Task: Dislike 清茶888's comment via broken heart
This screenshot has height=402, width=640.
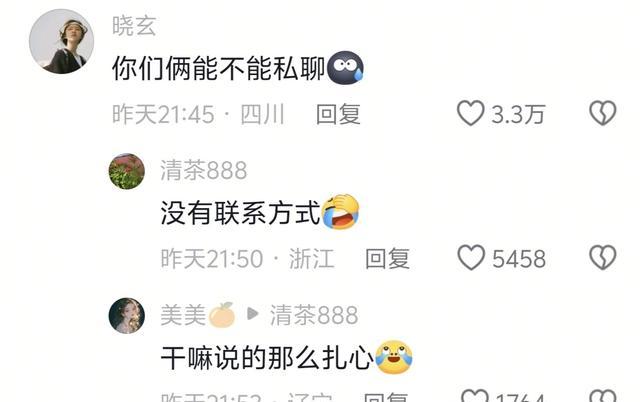Action: 602,258
